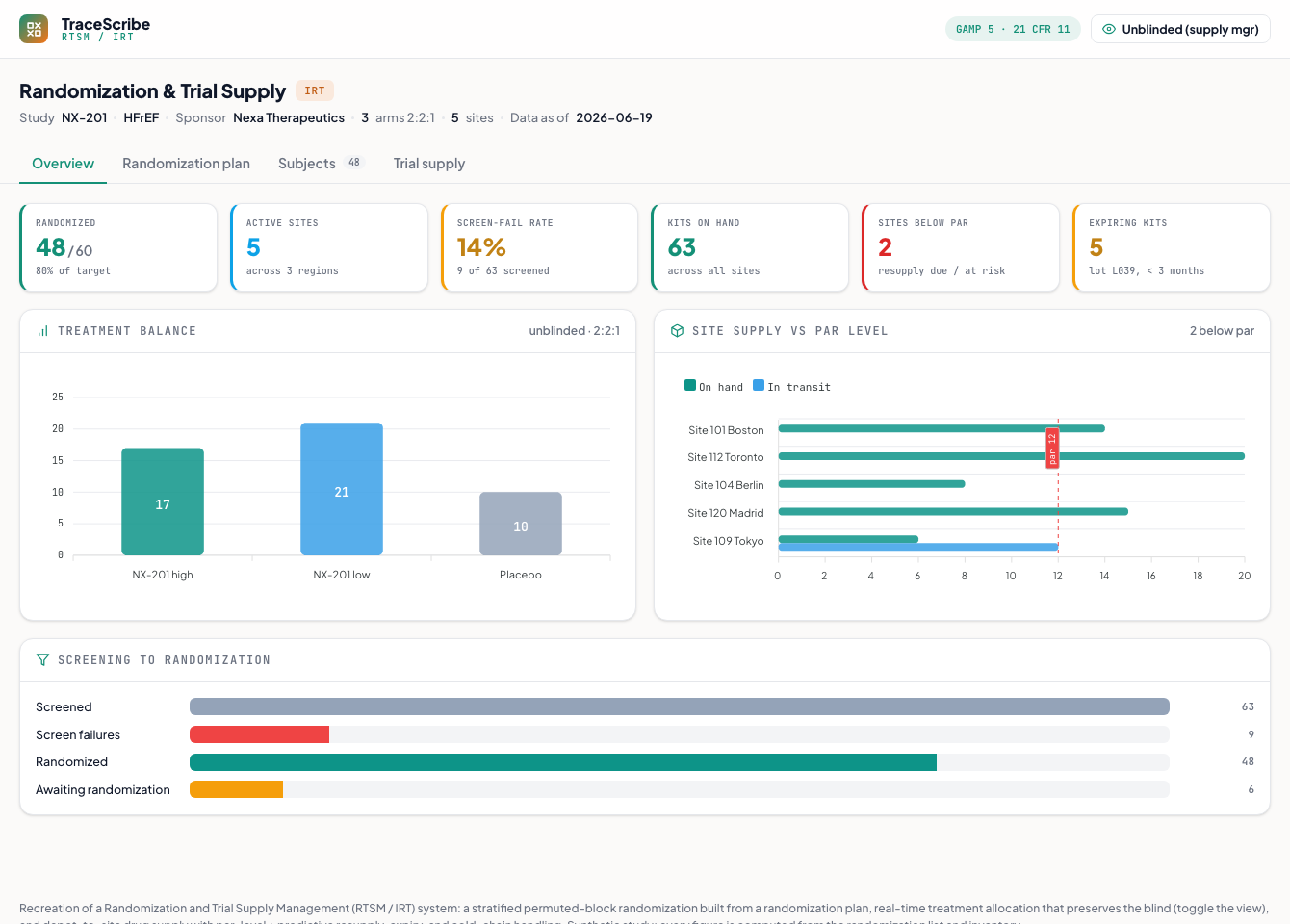1290x924 pixels.
Task: Click 'lot L039, < 3 months' text
Action: [1147, 271]
